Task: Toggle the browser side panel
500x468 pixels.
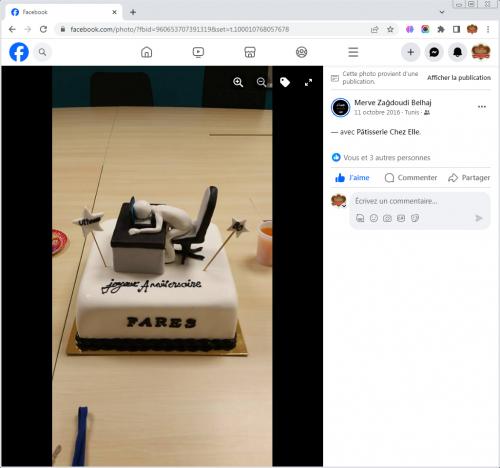Action: tap(456, 29)
